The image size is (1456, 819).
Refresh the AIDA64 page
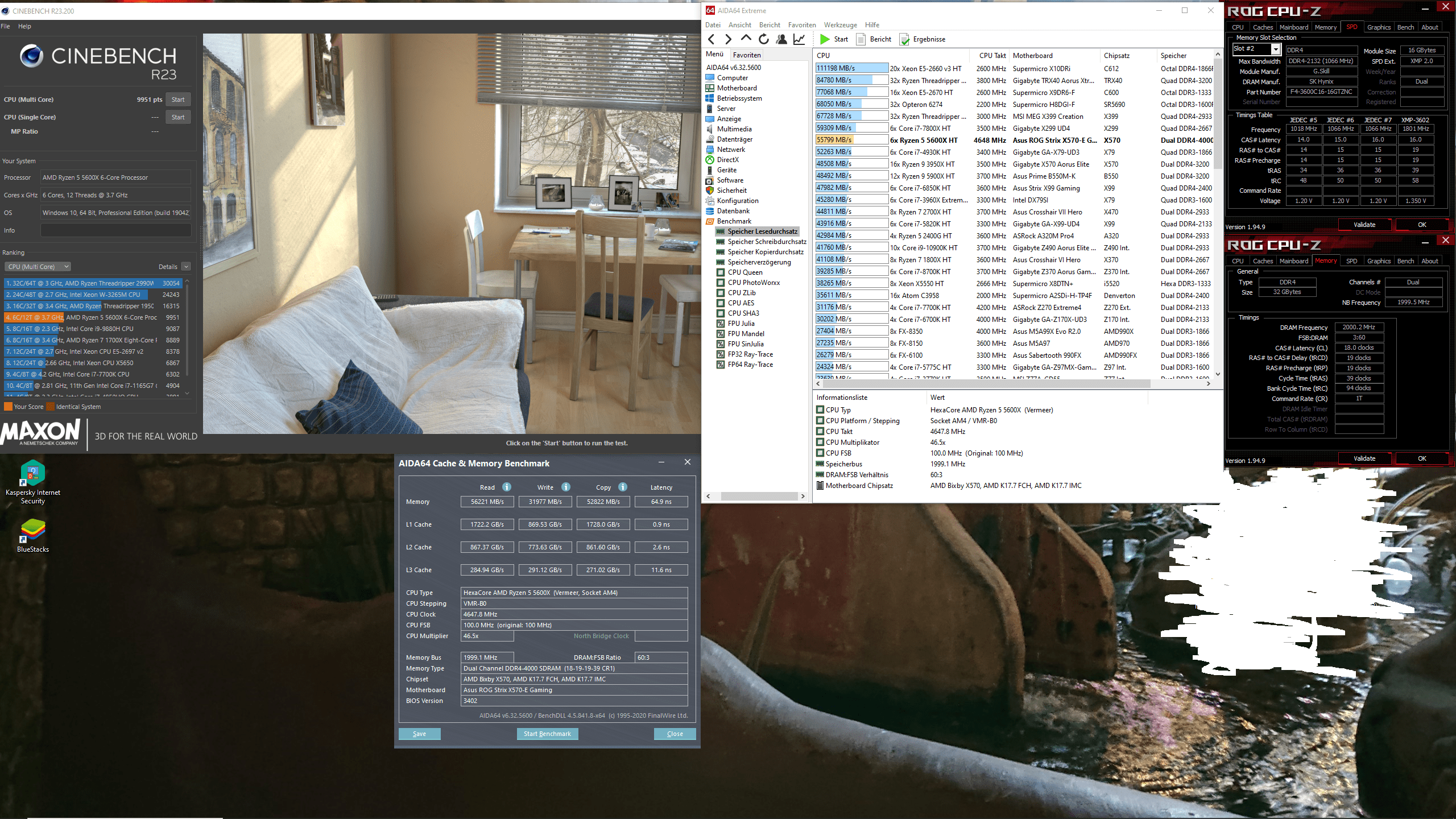click(x=764, y=39)
